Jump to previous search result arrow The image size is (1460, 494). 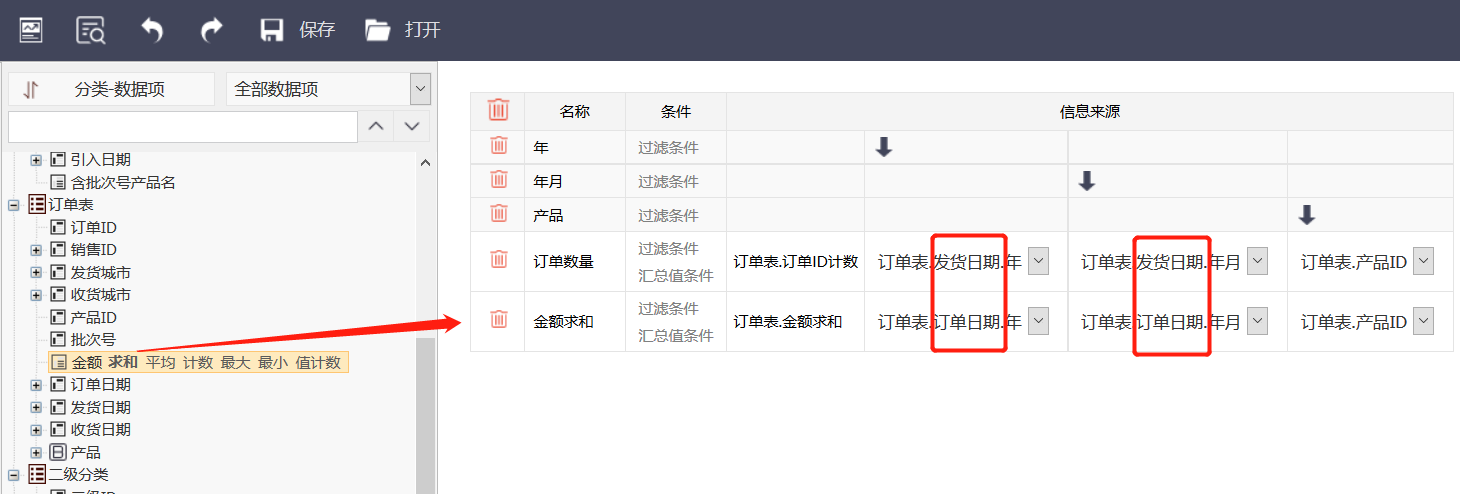[x=376, y=127]
